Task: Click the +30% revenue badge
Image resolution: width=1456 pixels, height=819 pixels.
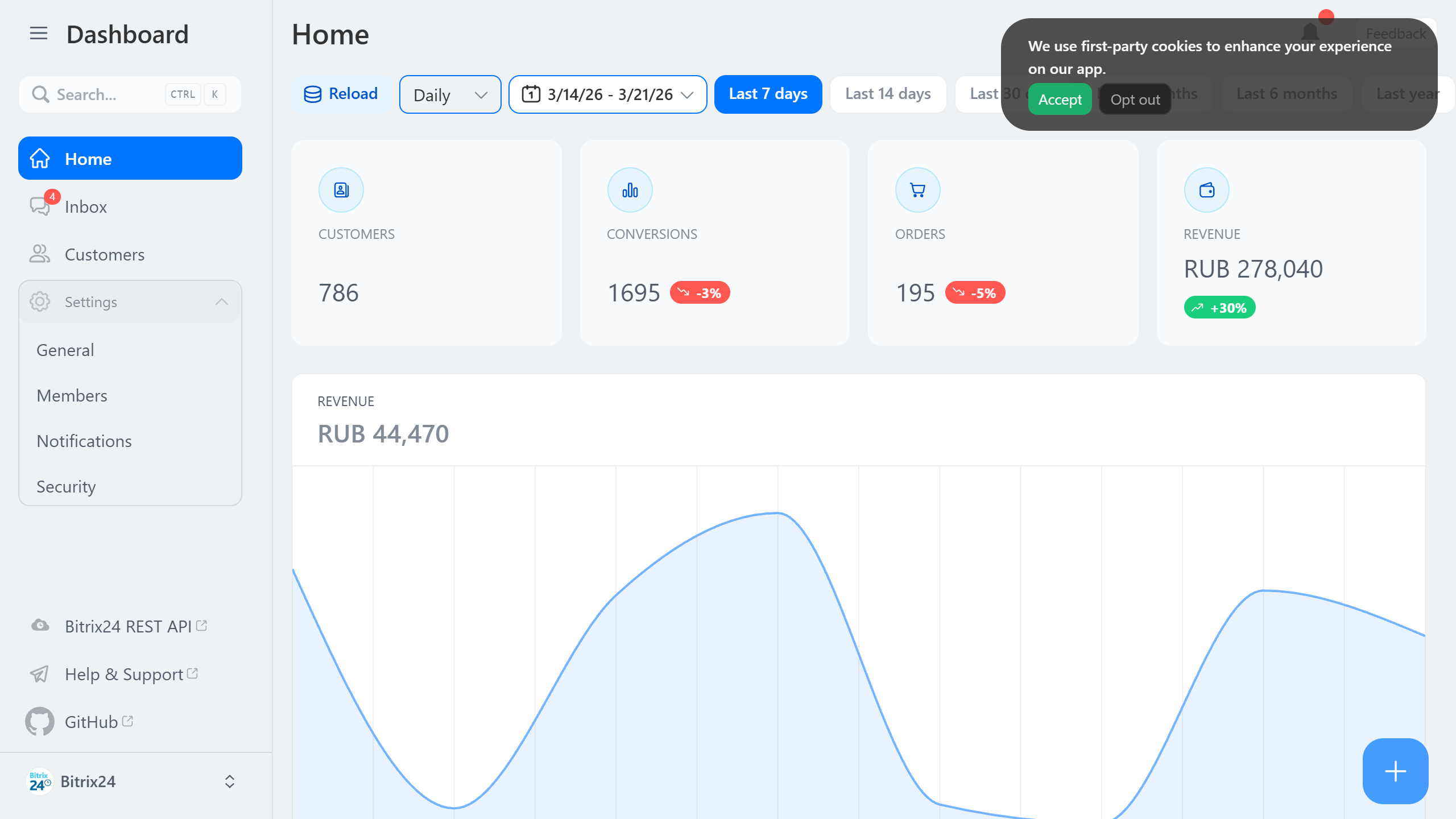Action: pyautogui.click(x=1219, y=307)
